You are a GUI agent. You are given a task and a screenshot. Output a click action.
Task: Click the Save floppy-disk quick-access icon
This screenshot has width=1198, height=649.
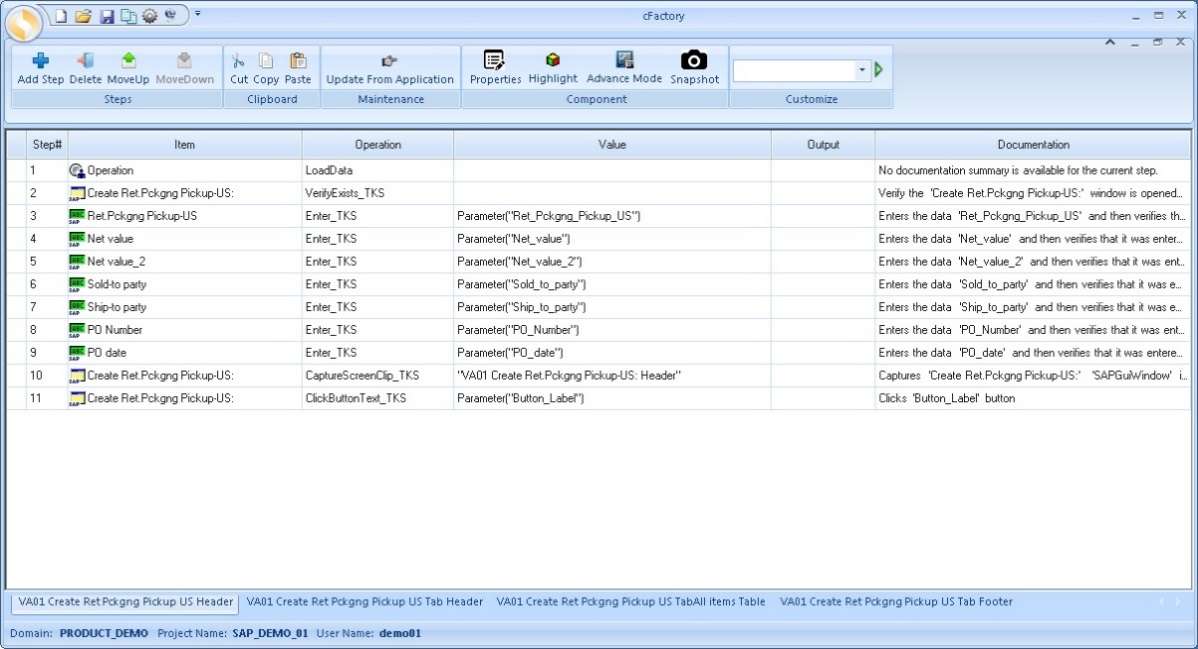pyautogui.click(x=107, y=16)
